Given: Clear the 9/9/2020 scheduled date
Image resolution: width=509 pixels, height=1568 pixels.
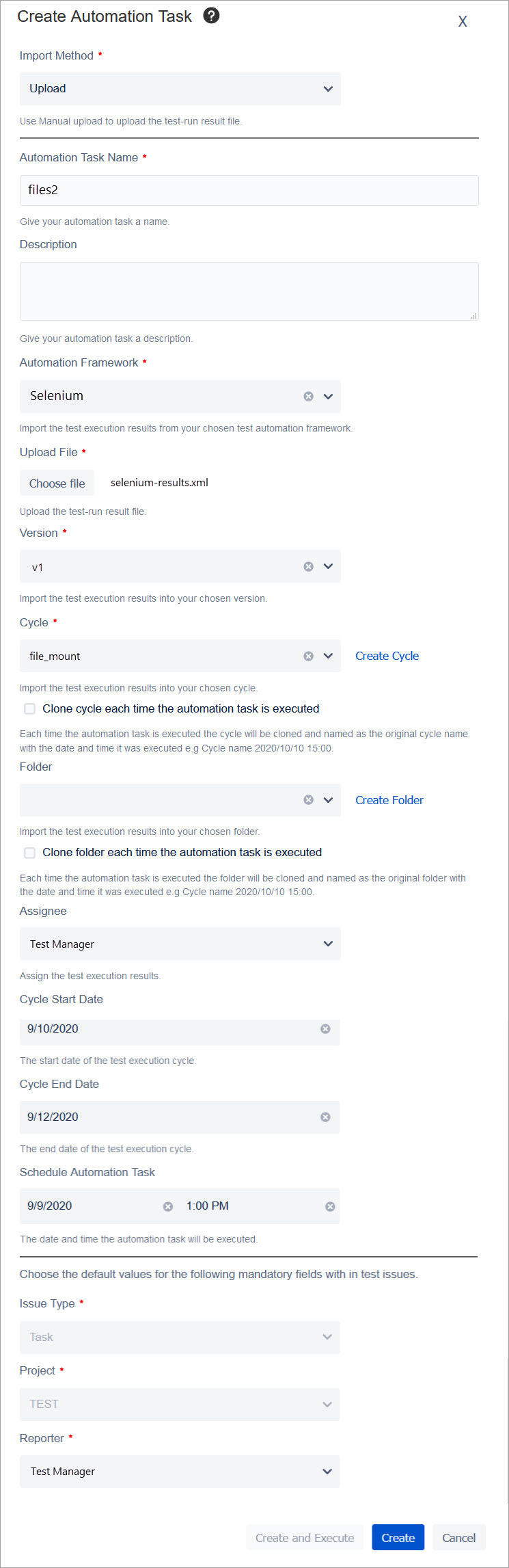Looking at the screenshot, I should coord(167,1206).
